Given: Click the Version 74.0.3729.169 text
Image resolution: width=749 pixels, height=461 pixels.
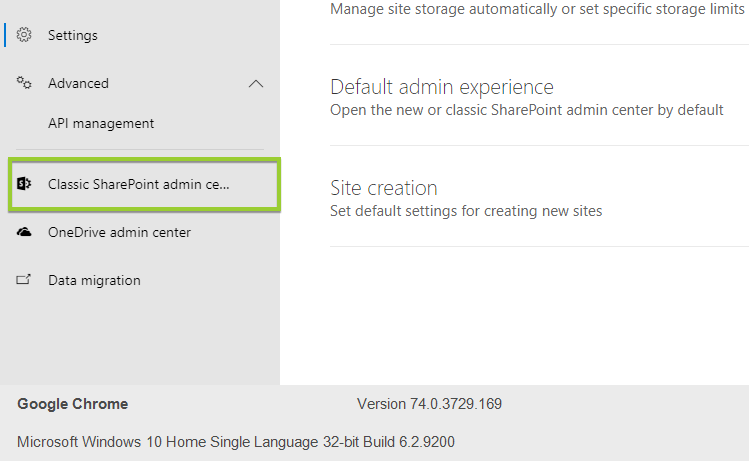Looking at the screenshot, I should point(429,404).
